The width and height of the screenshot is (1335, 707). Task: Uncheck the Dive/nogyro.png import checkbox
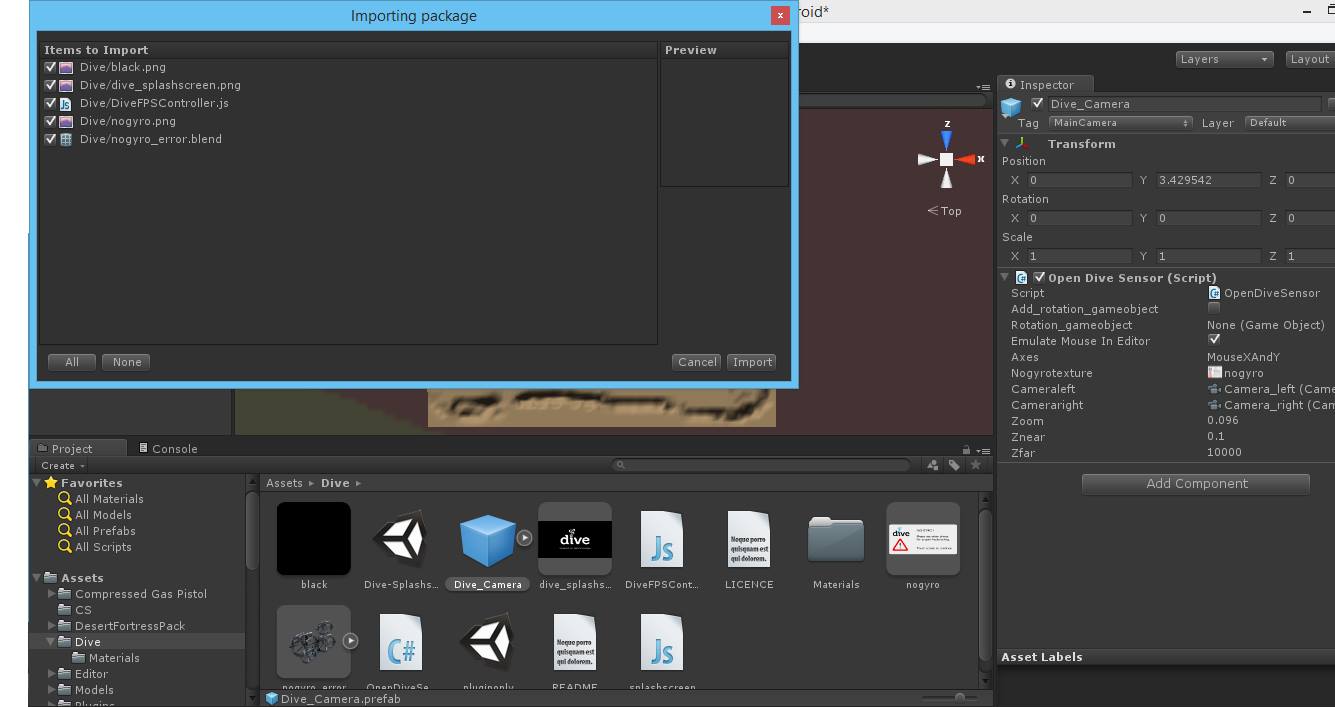pyautogui.click(x=50, y=121)
